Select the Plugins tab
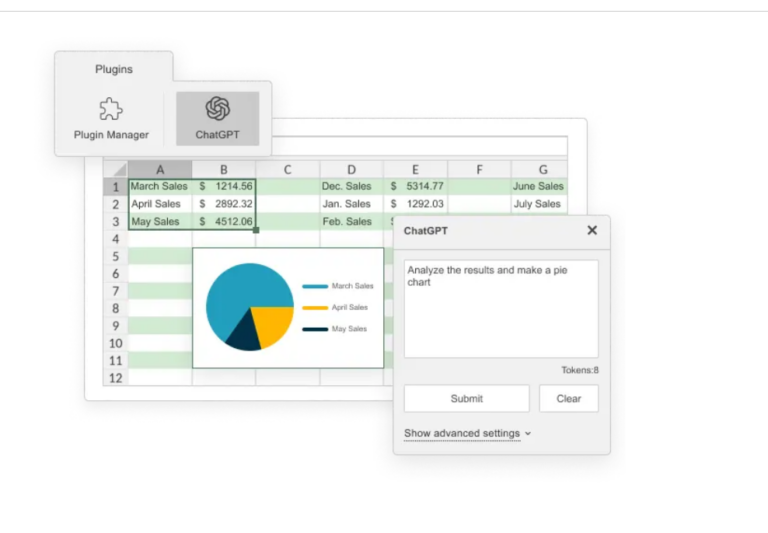Screen dimensions: 768x533 click(114, 69)
